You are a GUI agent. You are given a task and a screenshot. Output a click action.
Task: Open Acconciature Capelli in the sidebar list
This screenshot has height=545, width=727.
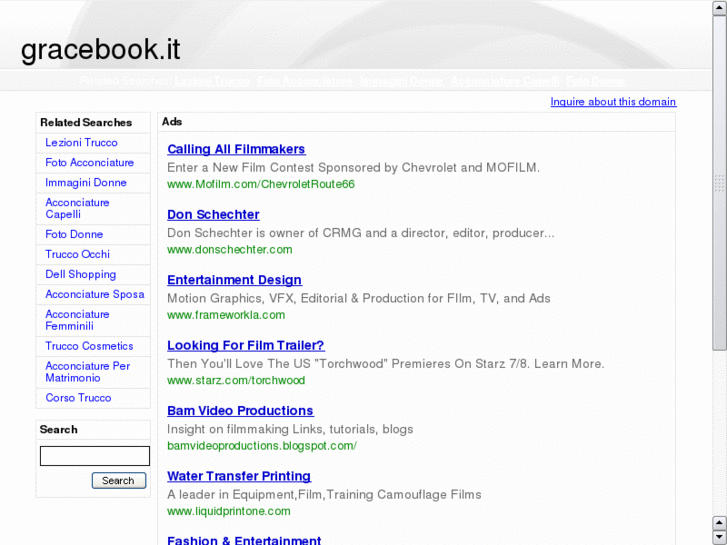[77, 208]
